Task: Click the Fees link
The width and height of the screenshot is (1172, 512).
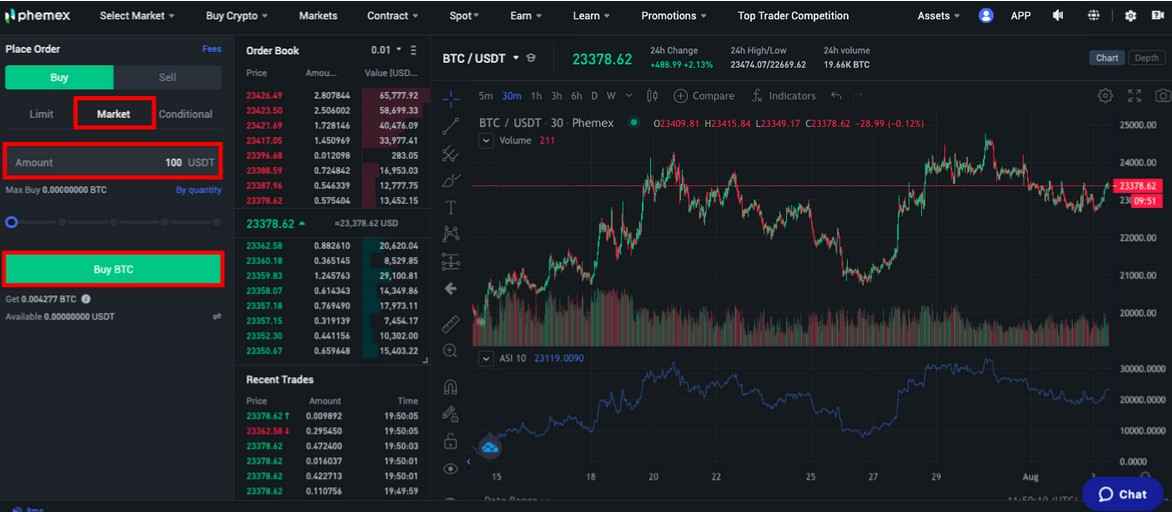Action: coord(212,49)
